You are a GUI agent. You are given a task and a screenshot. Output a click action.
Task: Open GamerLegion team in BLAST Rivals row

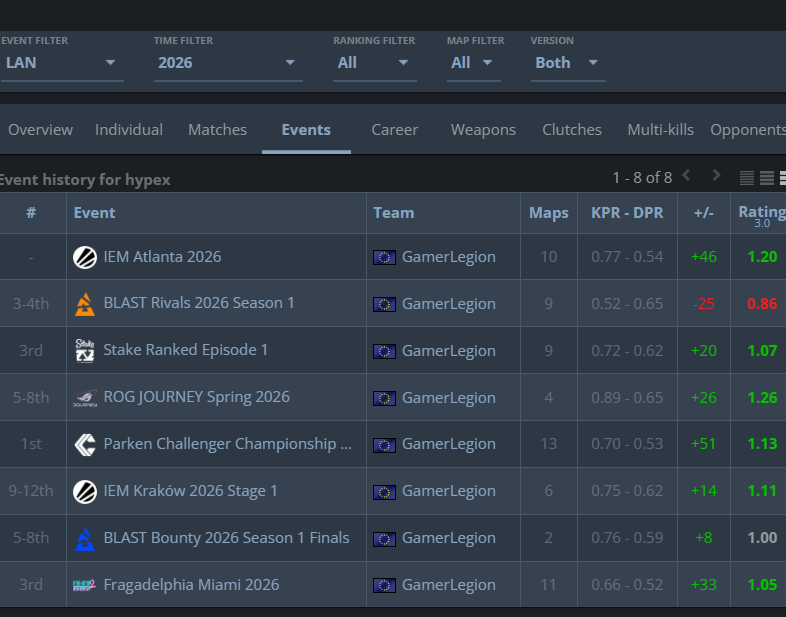(x=449, y=304)
